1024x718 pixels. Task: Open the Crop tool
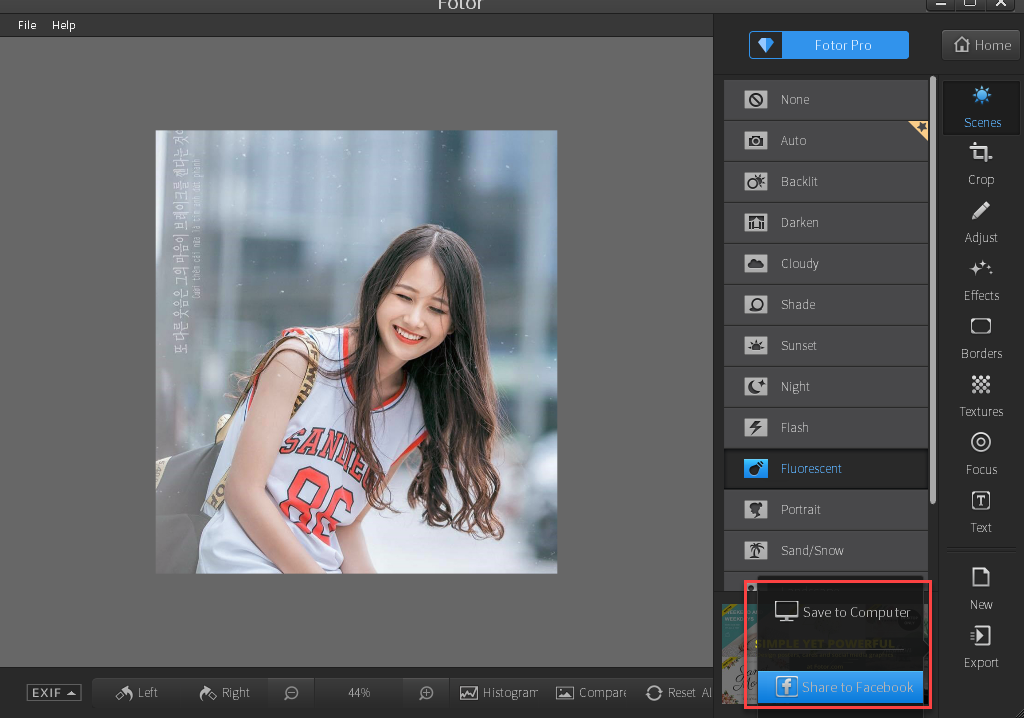[x=980, y=164]
